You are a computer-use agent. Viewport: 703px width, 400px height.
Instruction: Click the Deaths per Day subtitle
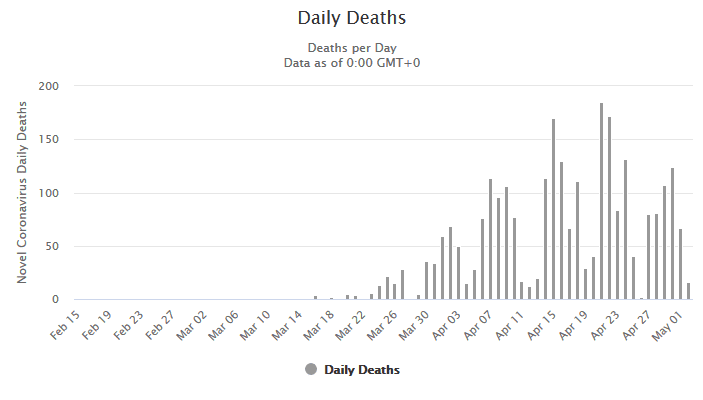click(352, 48)
